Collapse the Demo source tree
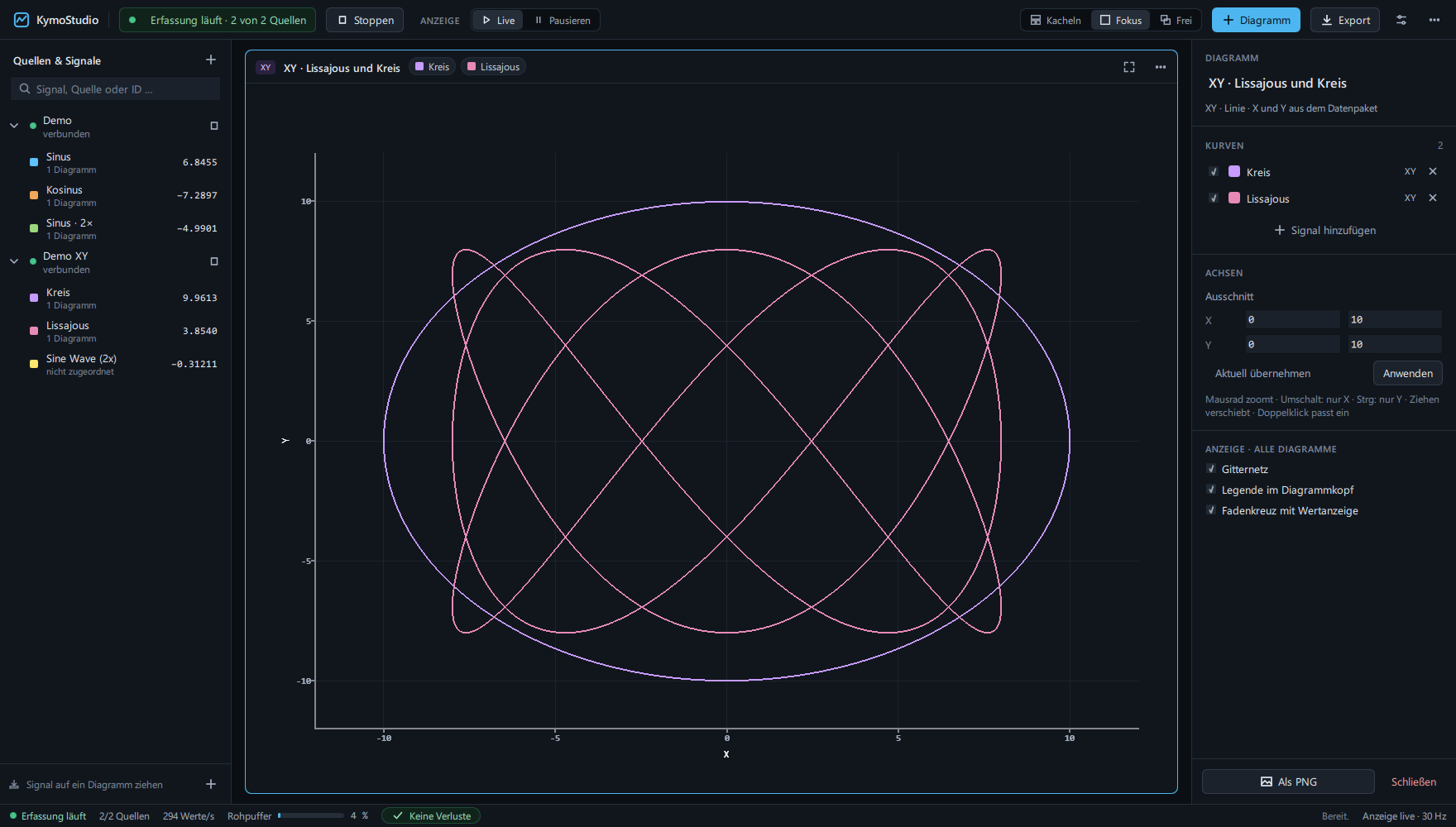The height and width of the screenshot is (827, 1456). tap(14, 126)
